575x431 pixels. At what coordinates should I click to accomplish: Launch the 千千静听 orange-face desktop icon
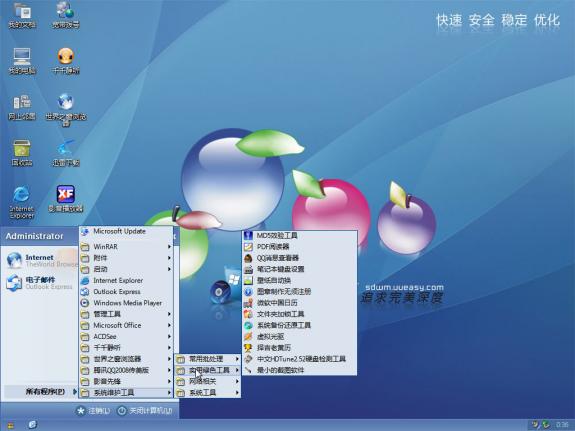tap(66, 61)
